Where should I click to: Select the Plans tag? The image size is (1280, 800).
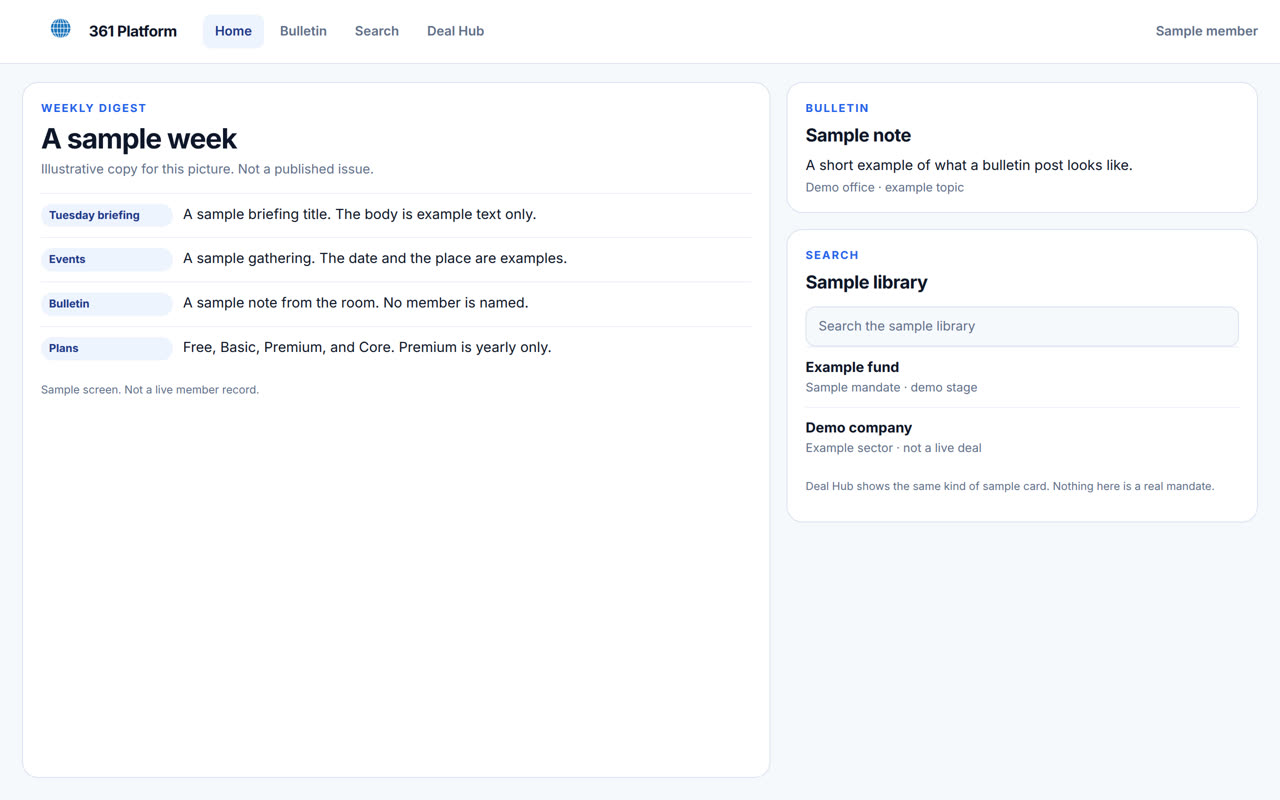click(x=107, y=348)
